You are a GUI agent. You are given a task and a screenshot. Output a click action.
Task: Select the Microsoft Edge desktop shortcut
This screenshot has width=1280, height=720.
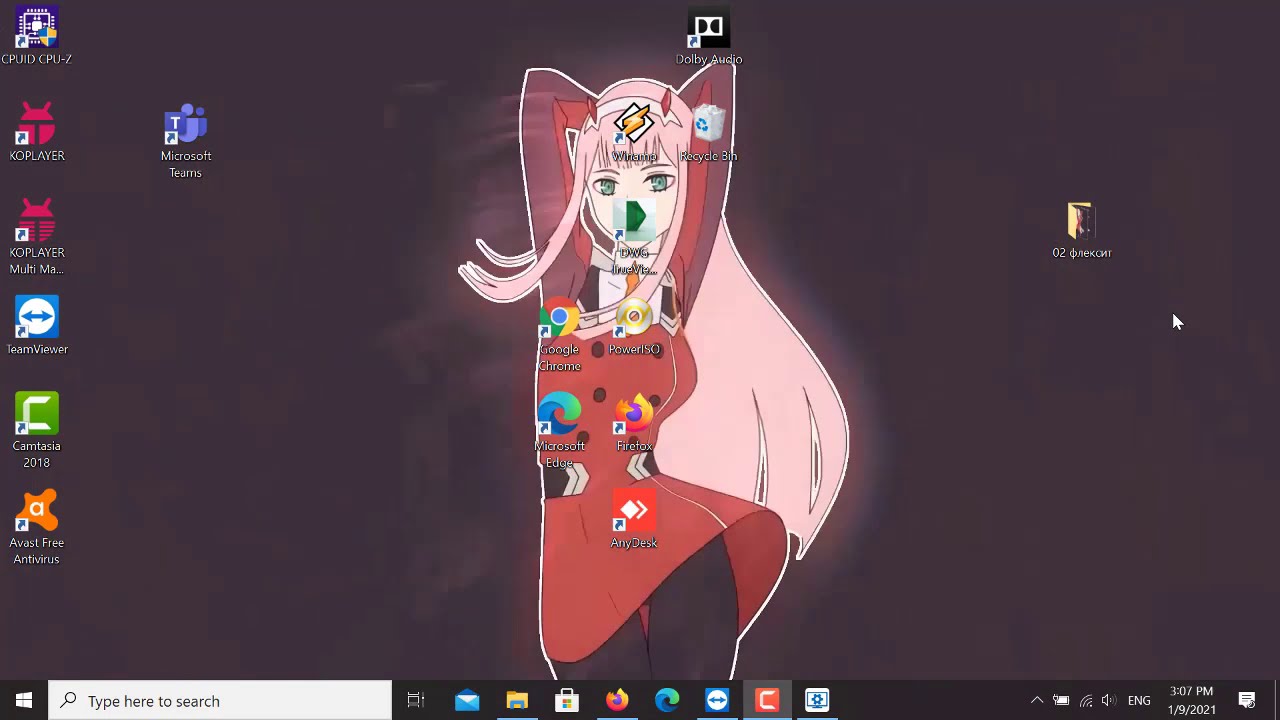pyautogui.click(x=559, y=431)
